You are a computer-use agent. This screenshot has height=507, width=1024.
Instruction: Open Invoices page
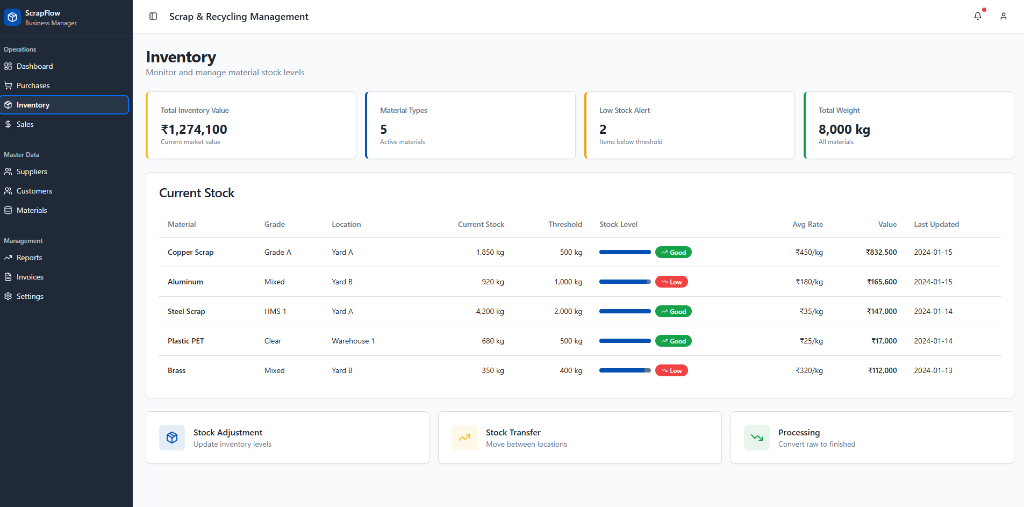(64, 277)
